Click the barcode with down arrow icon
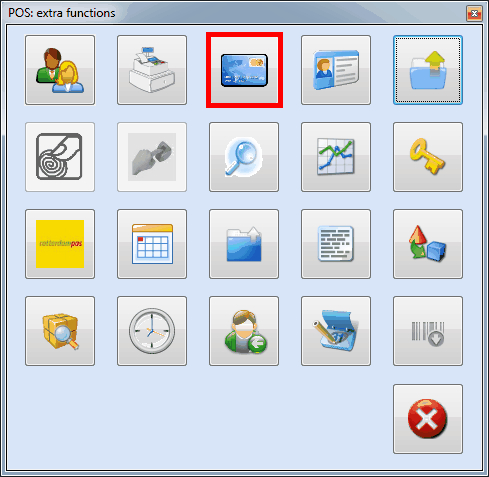 428,331
